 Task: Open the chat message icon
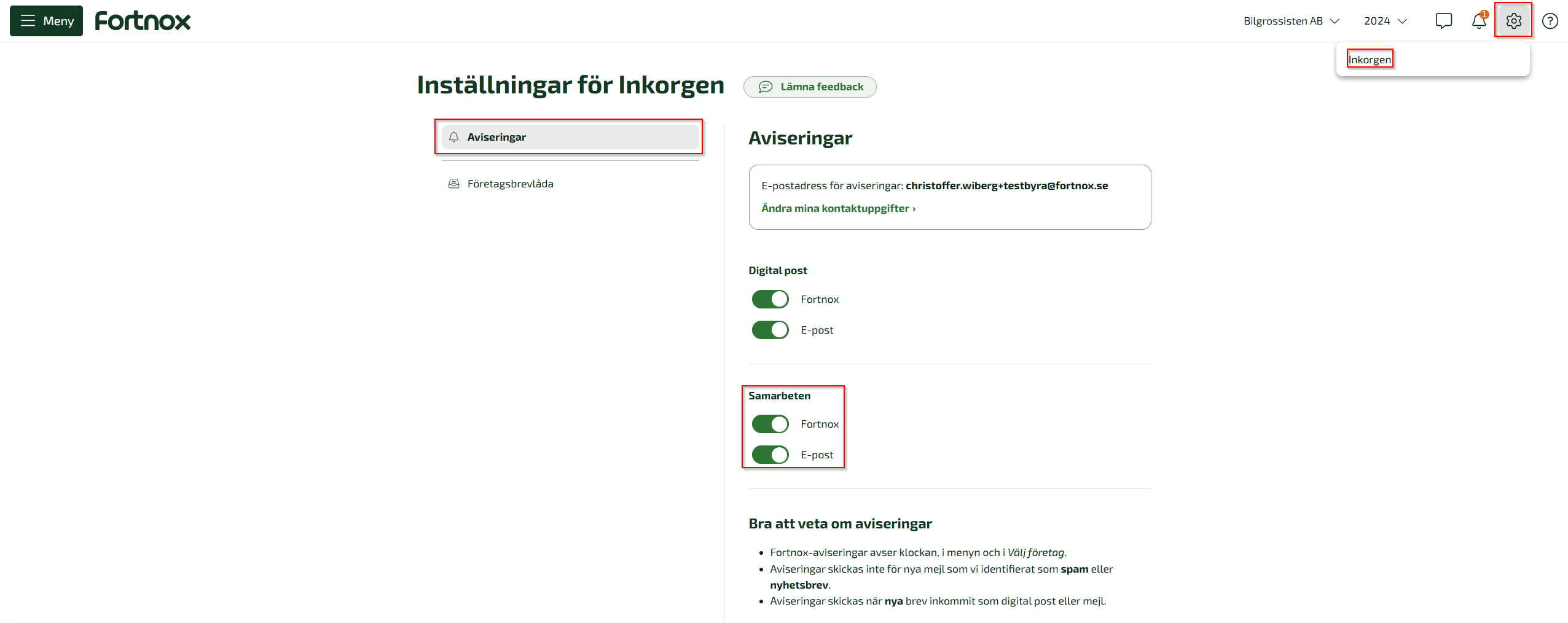pyautogui.click(x=1443, y=20)
